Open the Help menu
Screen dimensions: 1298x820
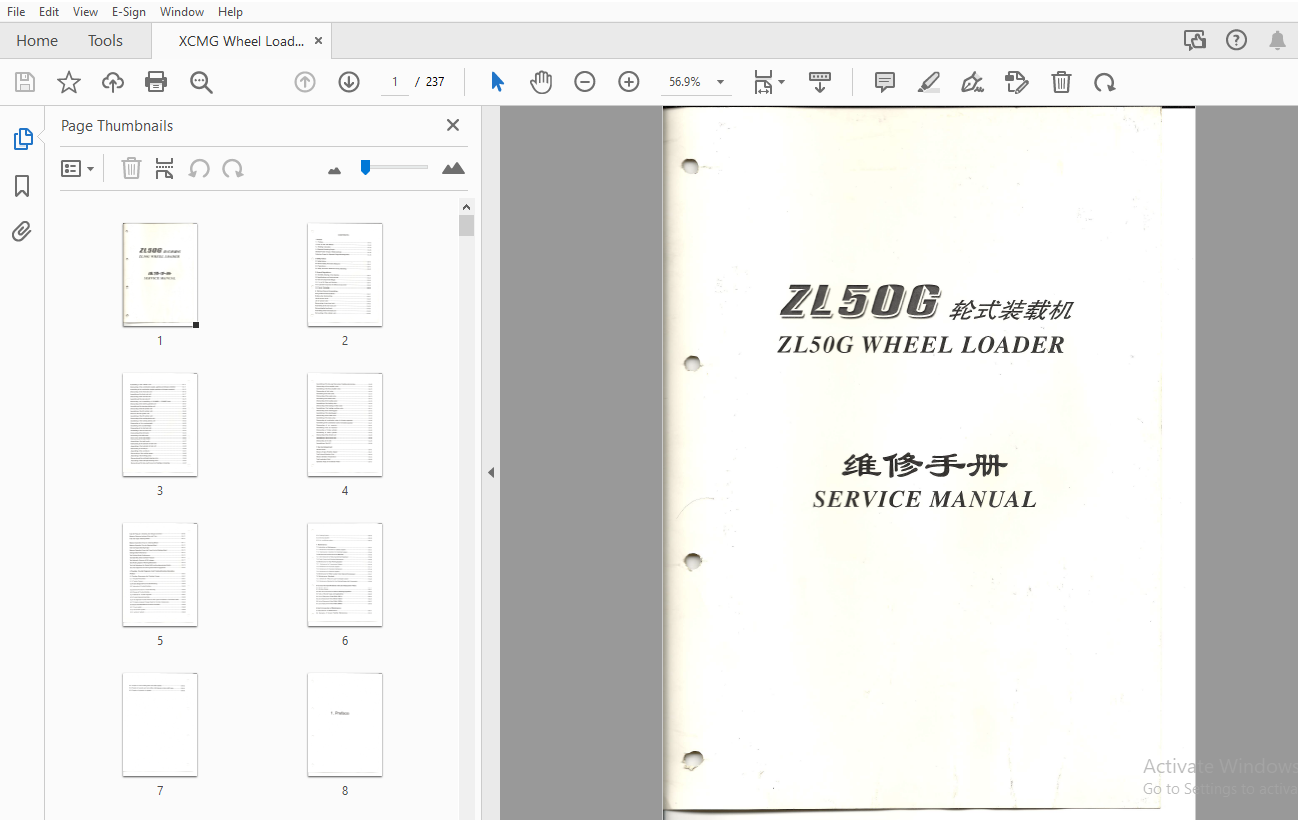pos(230,11)
